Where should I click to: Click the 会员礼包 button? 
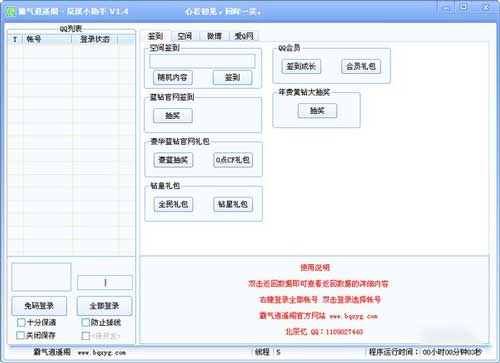(x=361, y=66)
